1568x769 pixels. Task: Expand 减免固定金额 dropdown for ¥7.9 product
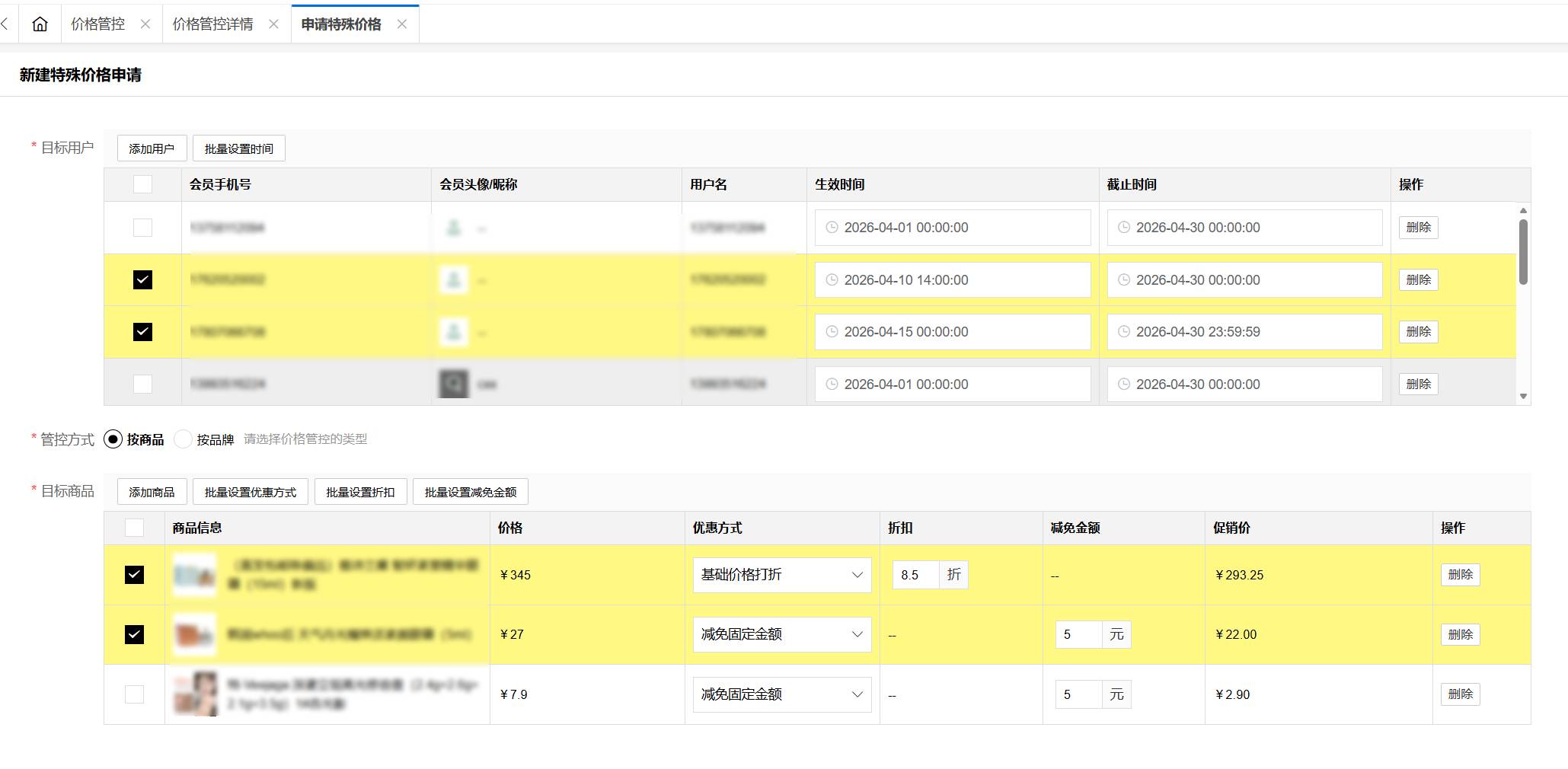[x=781, y=694]
